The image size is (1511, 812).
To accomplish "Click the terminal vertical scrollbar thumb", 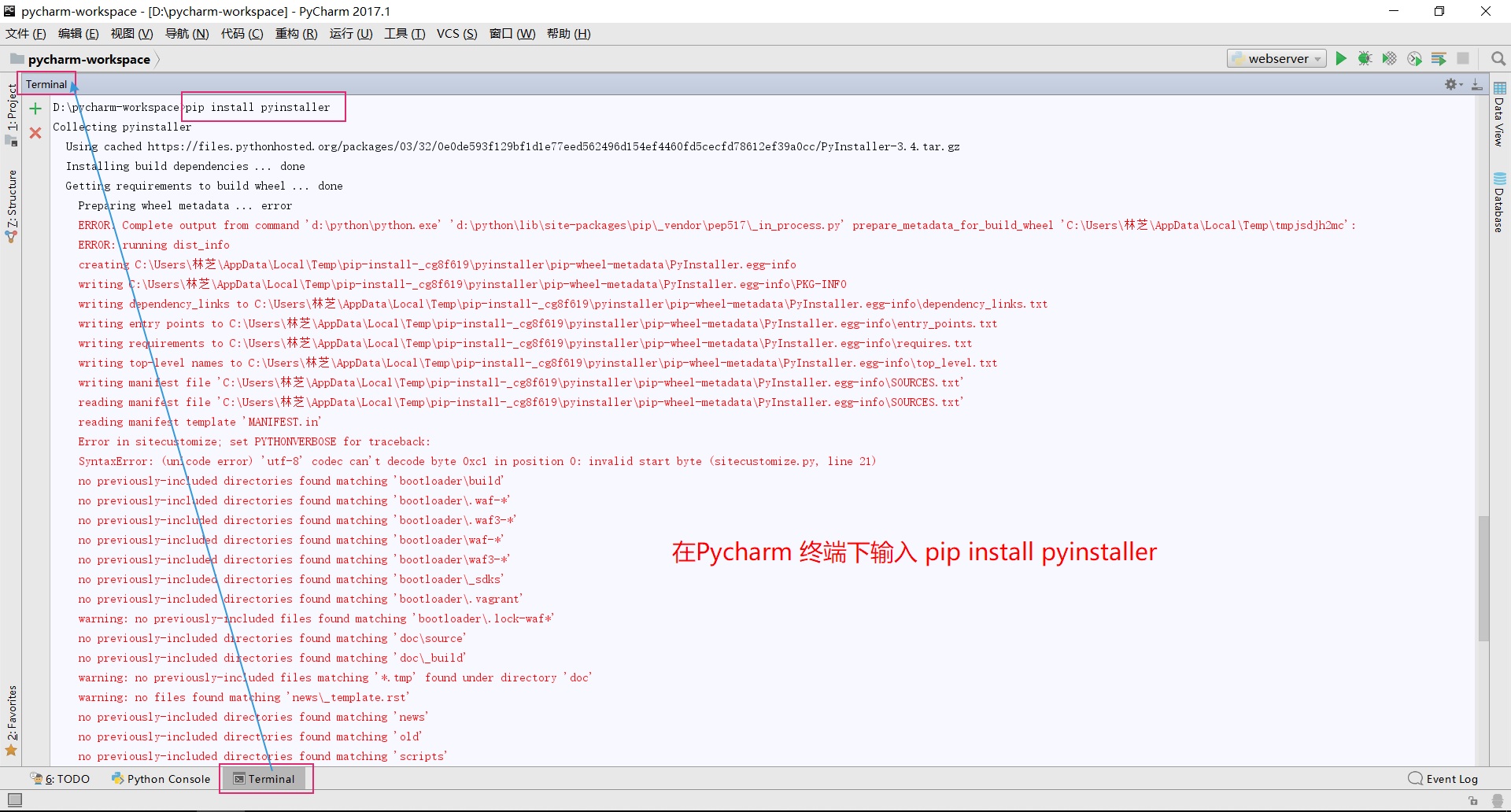I will point(1483,578).
